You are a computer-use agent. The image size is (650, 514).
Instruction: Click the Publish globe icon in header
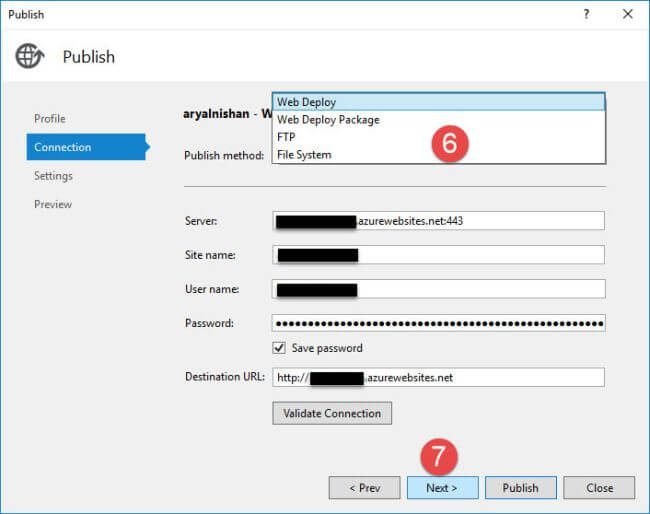pyautogui.click(x=29, y=56)
